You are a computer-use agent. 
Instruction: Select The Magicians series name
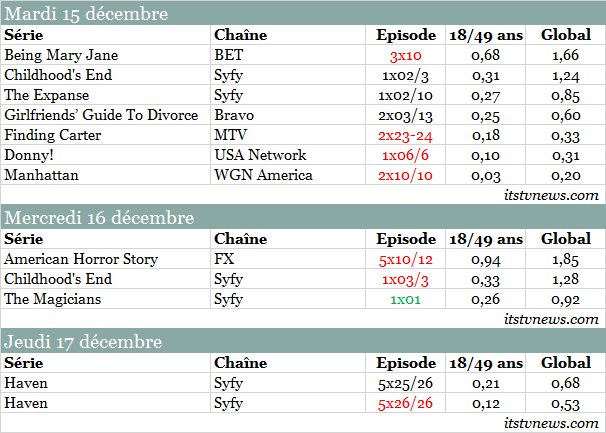click(x=51, y=299)
